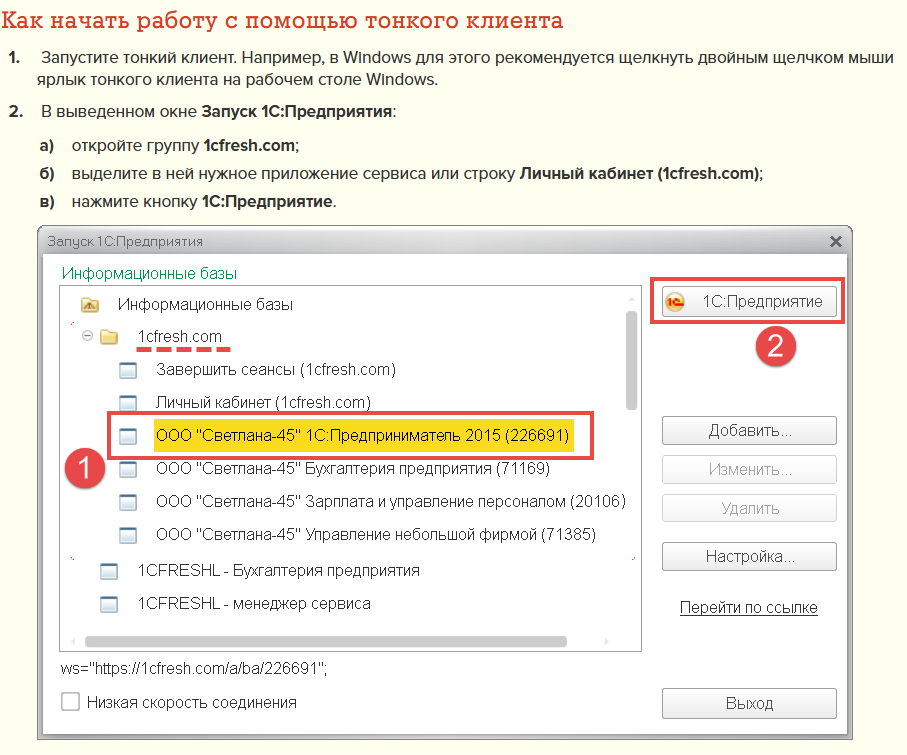Screen dimensions: 907x755
Task: Click the green Информационные базы heading
Action: (x=149, y=273)
